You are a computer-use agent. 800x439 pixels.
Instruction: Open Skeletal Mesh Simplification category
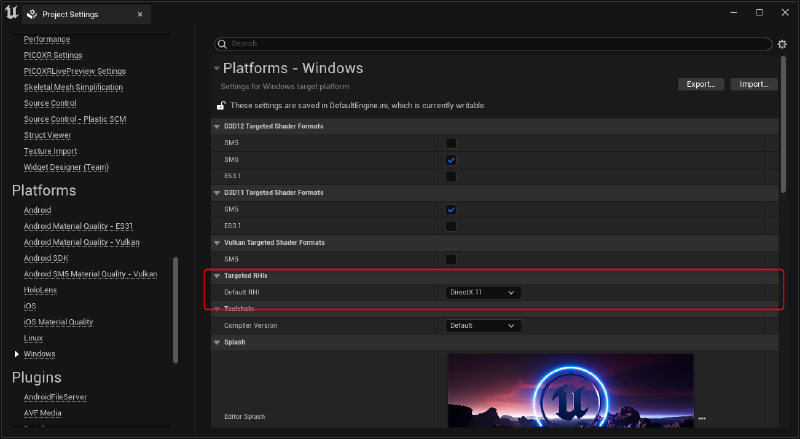(x=73, y=87)
